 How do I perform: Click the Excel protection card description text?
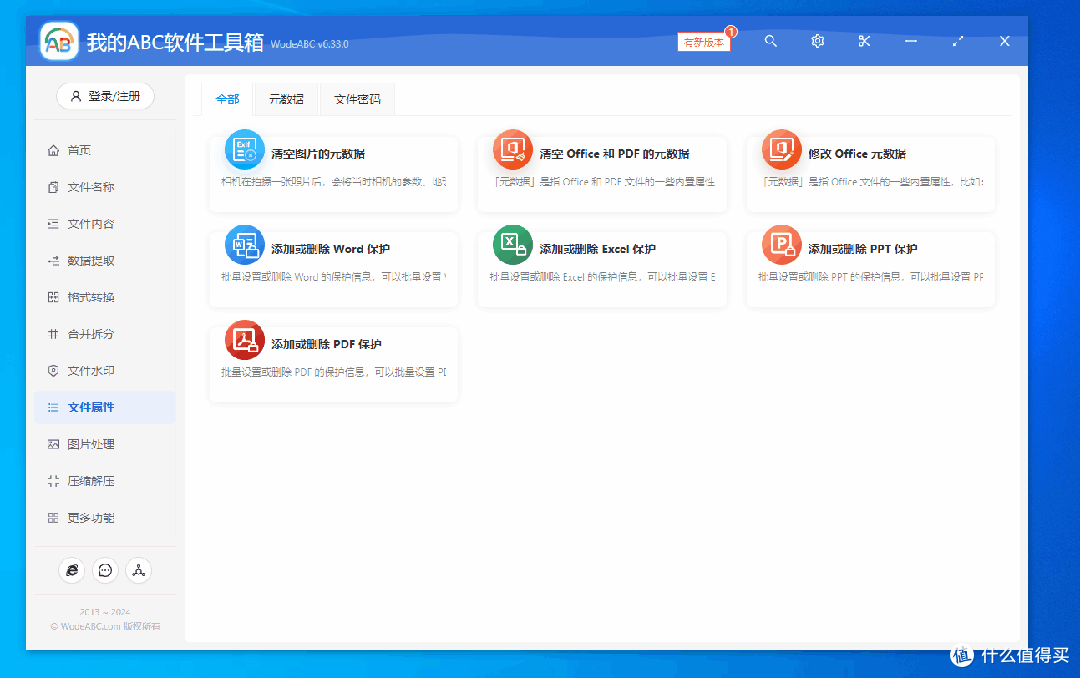tap(602, 276)
